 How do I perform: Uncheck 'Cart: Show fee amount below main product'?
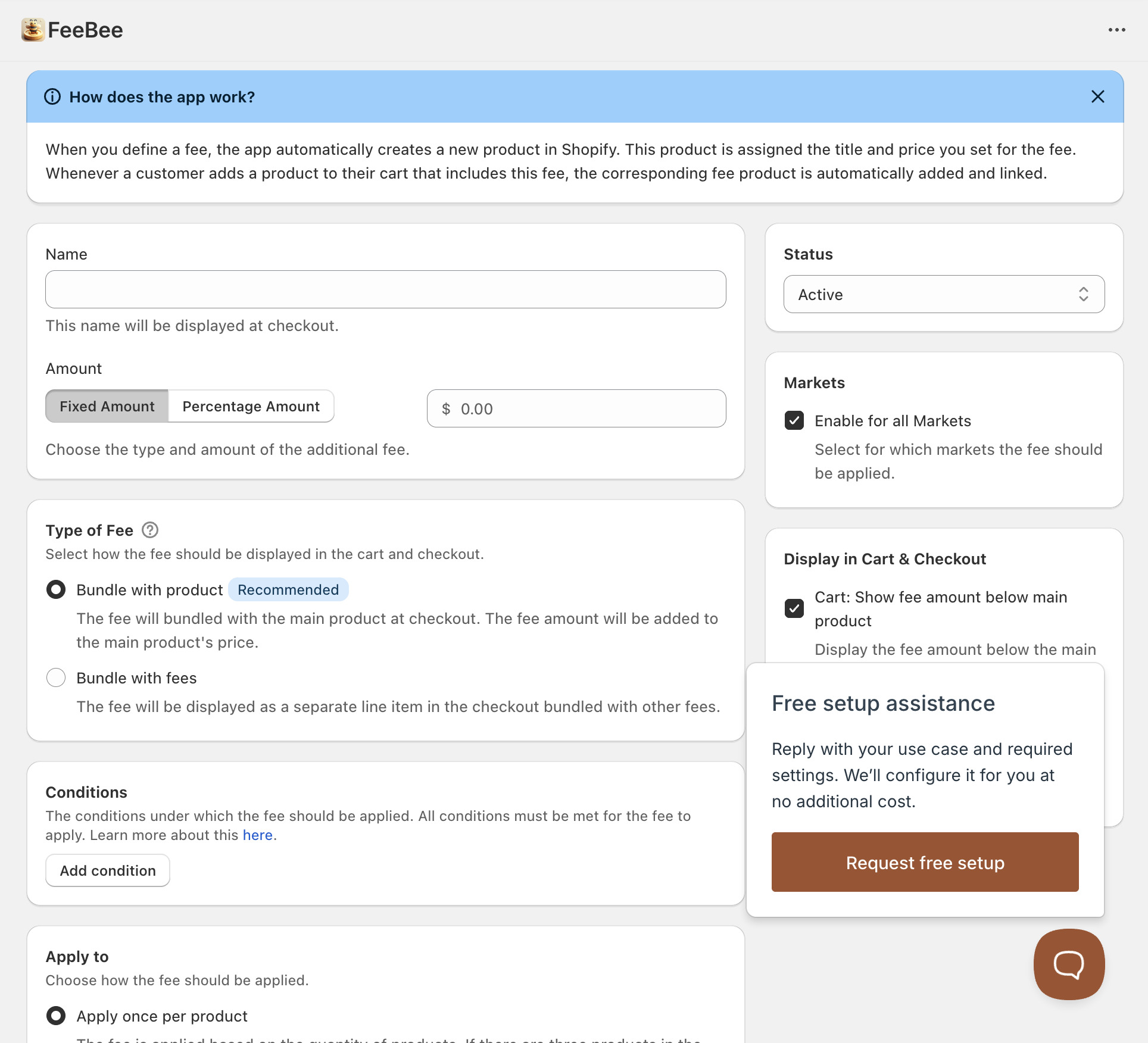coord(794,608)
